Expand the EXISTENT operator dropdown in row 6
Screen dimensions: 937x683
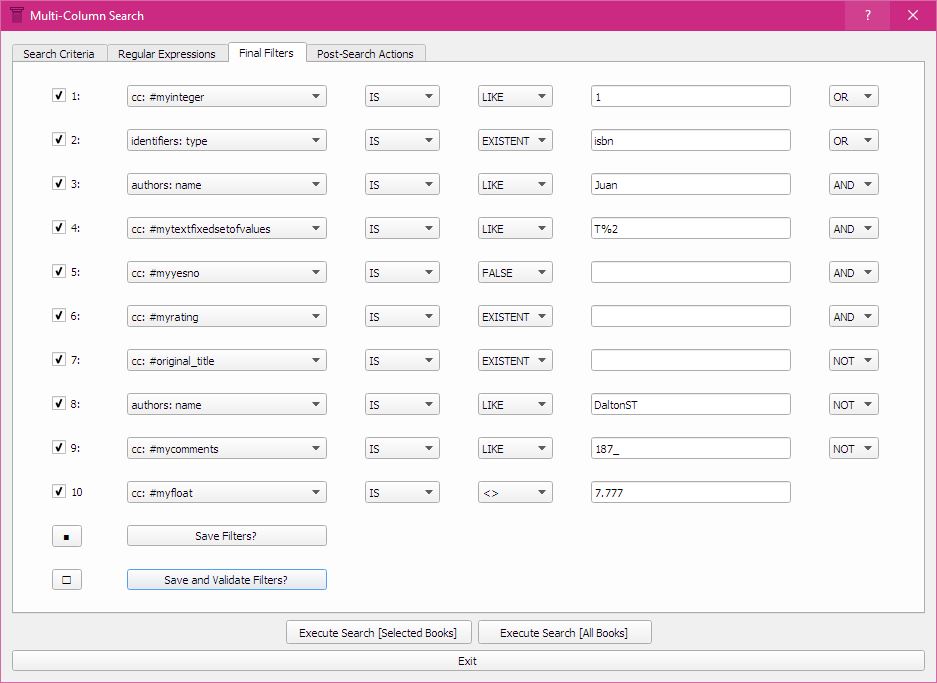tap(515, 317)
